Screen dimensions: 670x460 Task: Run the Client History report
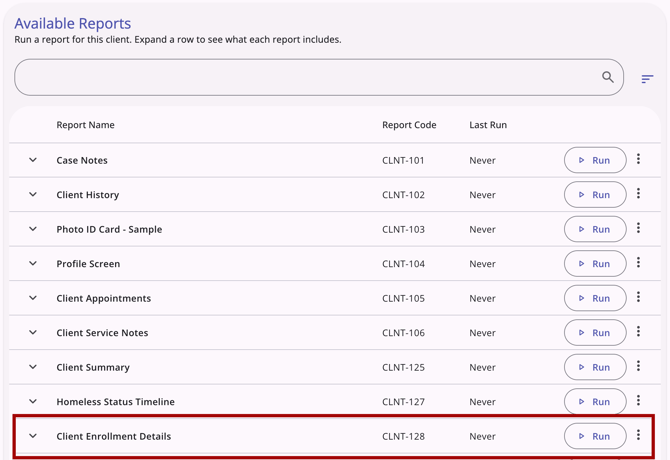click(x=595, y=195)
